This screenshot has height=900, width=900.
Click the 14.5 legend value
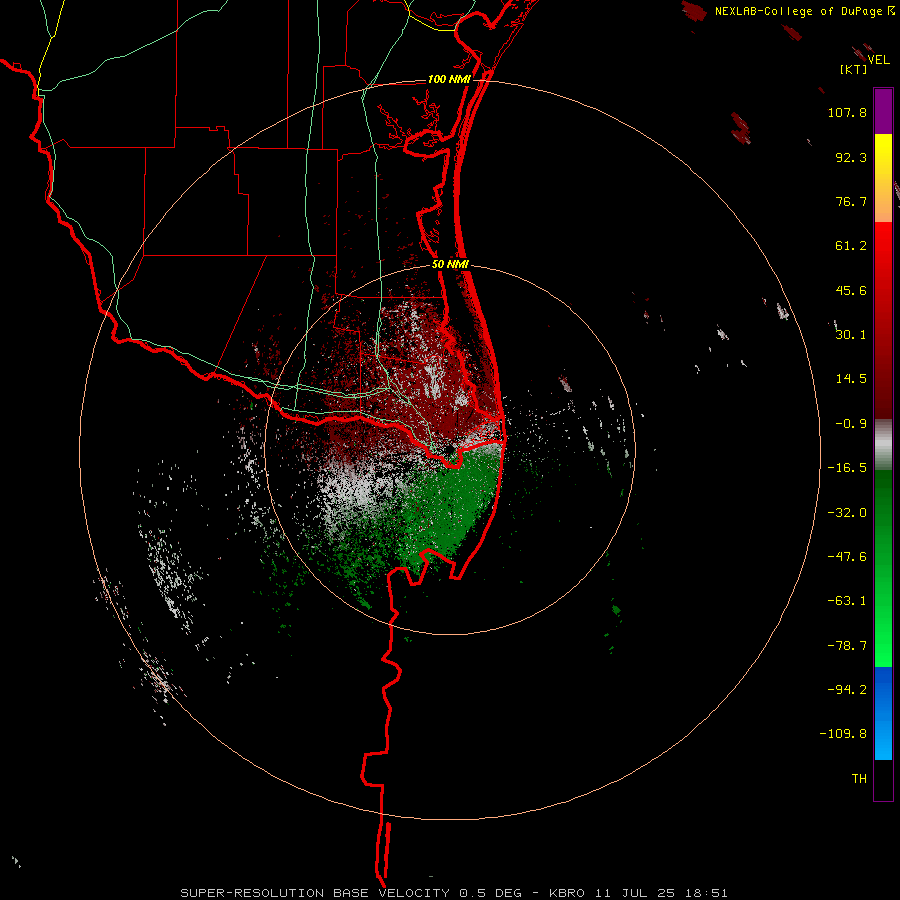[x=851, y=379]
